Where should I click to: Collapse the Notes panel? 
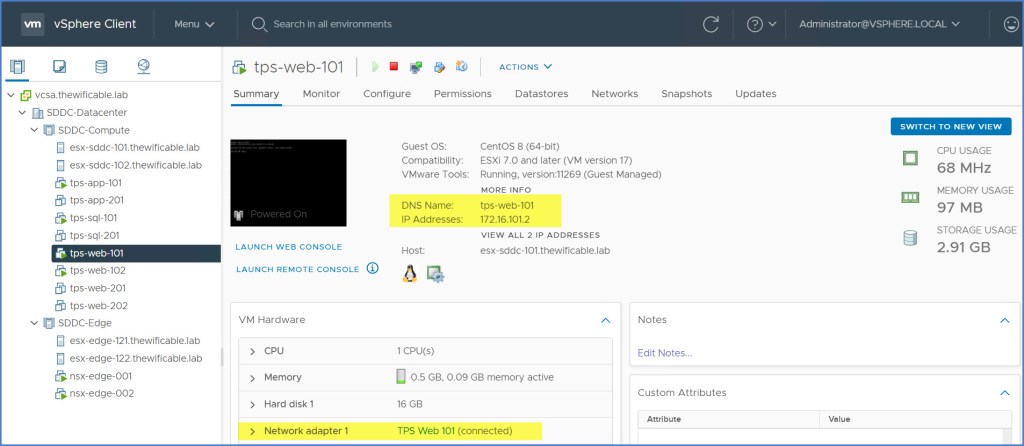(x=1003, y=320)
